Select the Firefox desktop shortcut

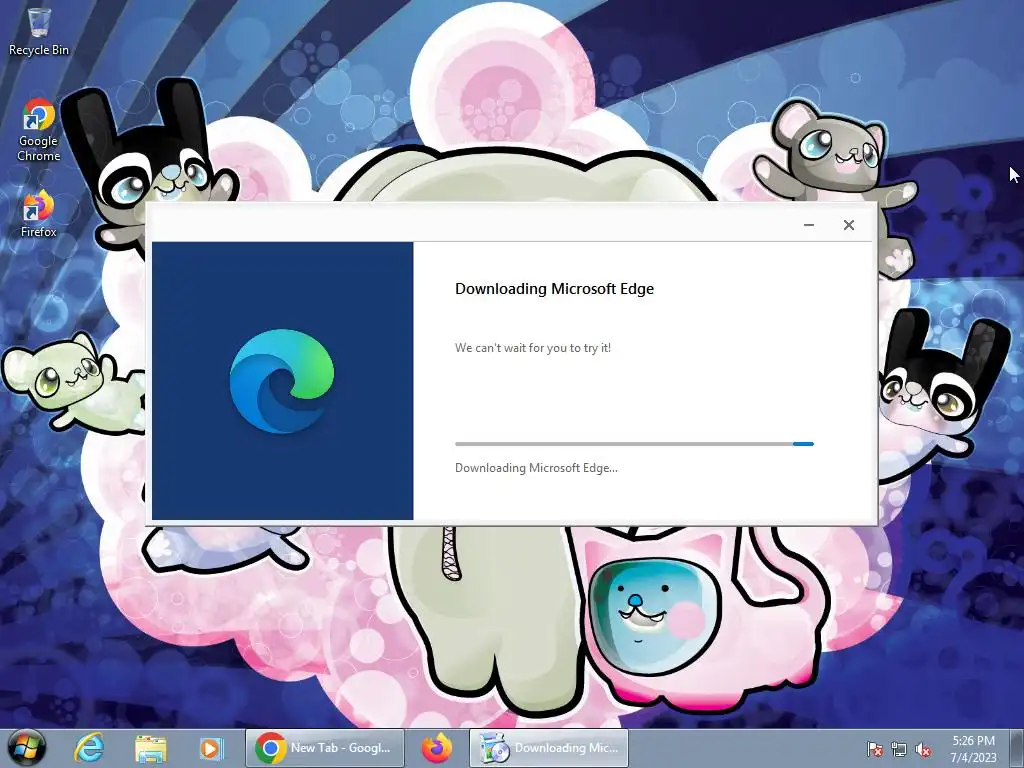(x=39, y=214)
